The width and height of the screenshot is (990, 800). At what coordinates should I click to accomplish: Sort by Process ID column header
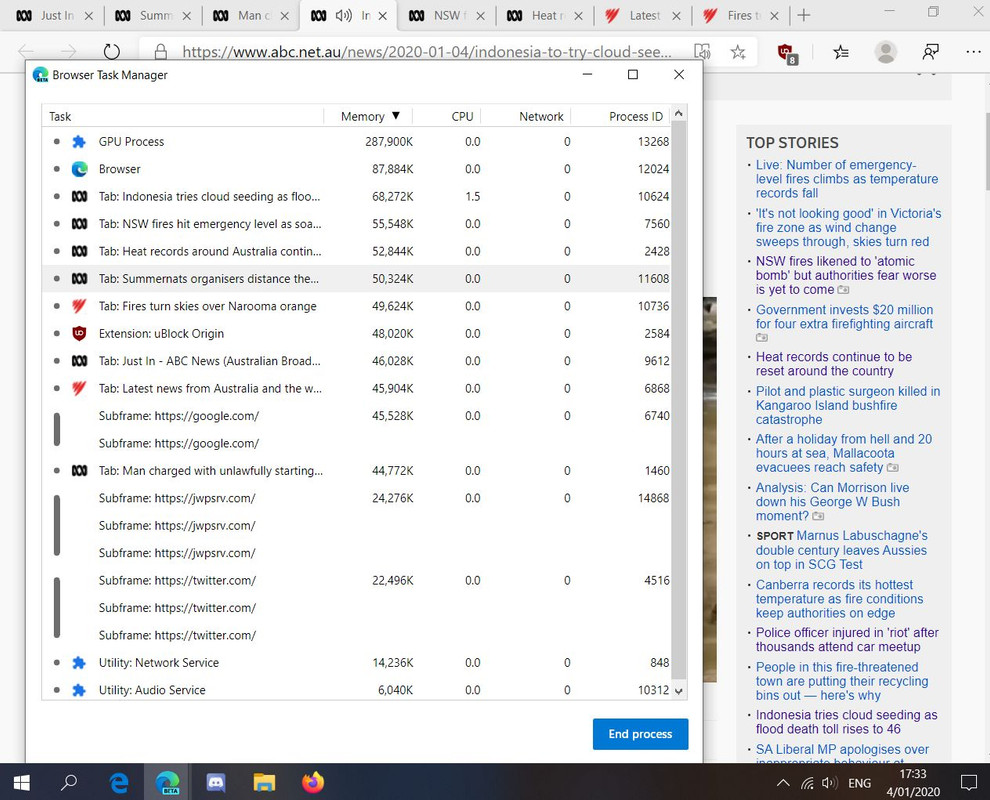tap(635, 116)
